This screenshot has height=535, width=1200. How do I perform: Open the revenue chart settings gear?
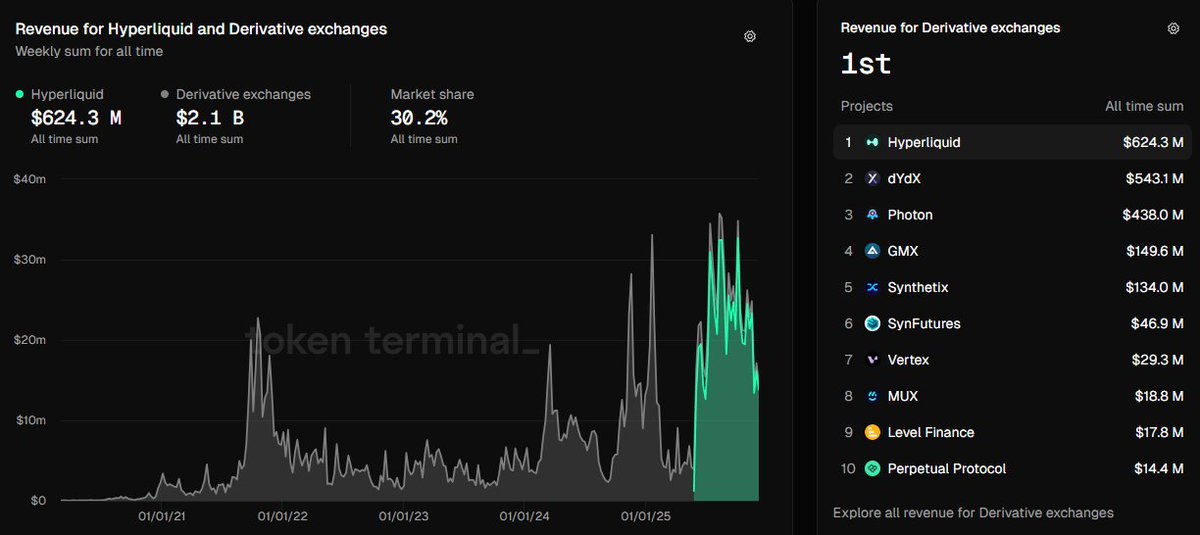(x=750, y=36)
